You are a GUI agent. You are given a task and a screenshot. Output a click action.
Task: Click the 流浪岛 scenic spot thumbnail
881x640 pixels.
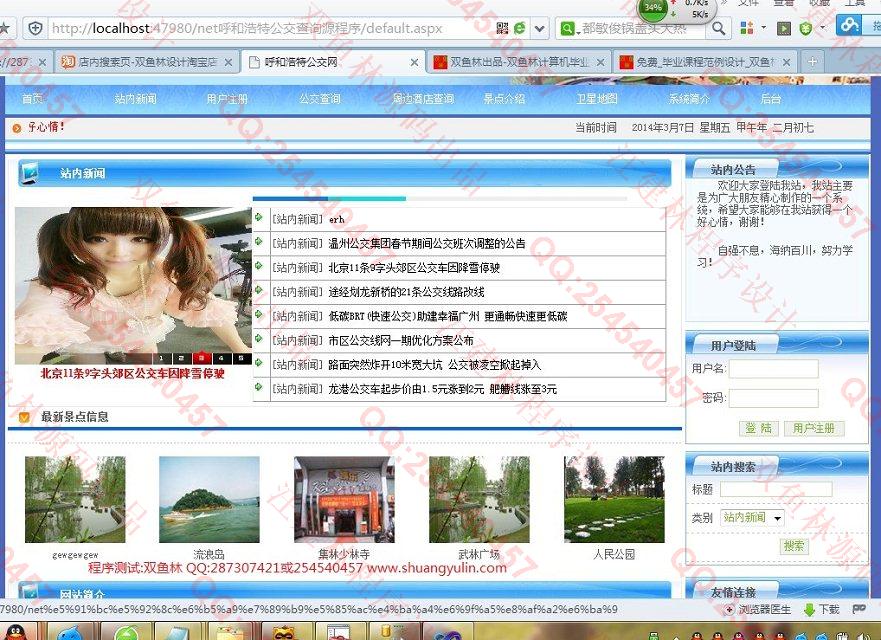(209, 499)
